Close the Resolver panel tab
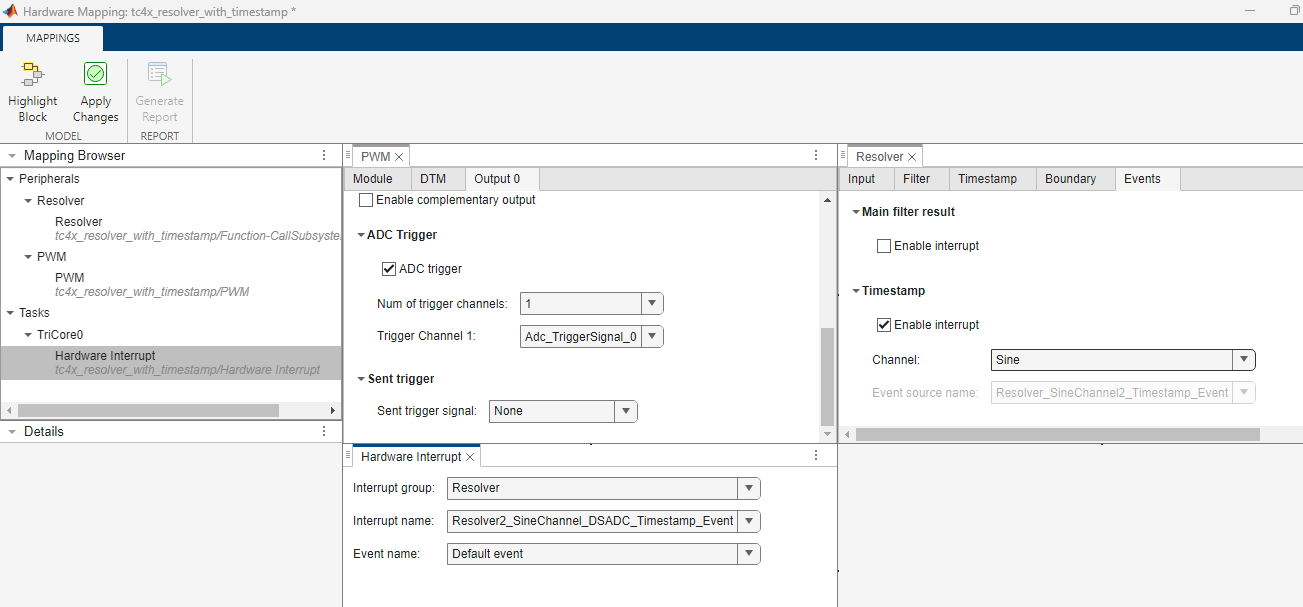 [x=911, y=157]
